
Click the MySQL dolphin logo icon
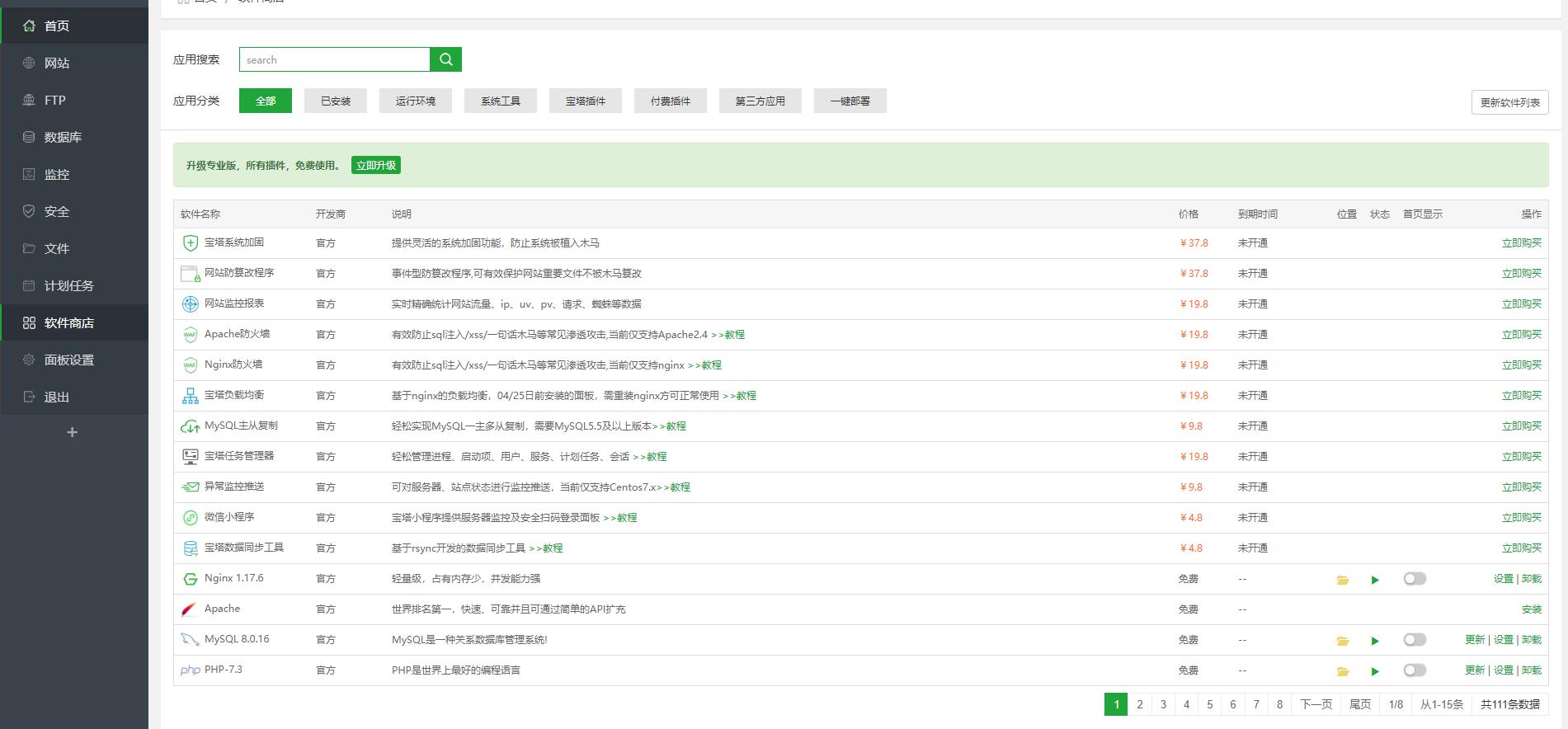pyautogui.click(x=191, y=640)
